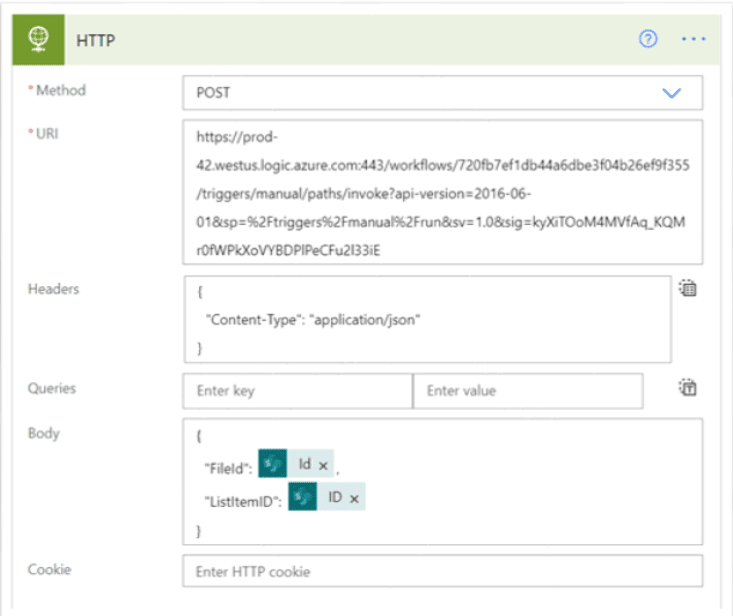
Task: Click the 'Enter HTTP cookie' field
Action: point(442,571)
